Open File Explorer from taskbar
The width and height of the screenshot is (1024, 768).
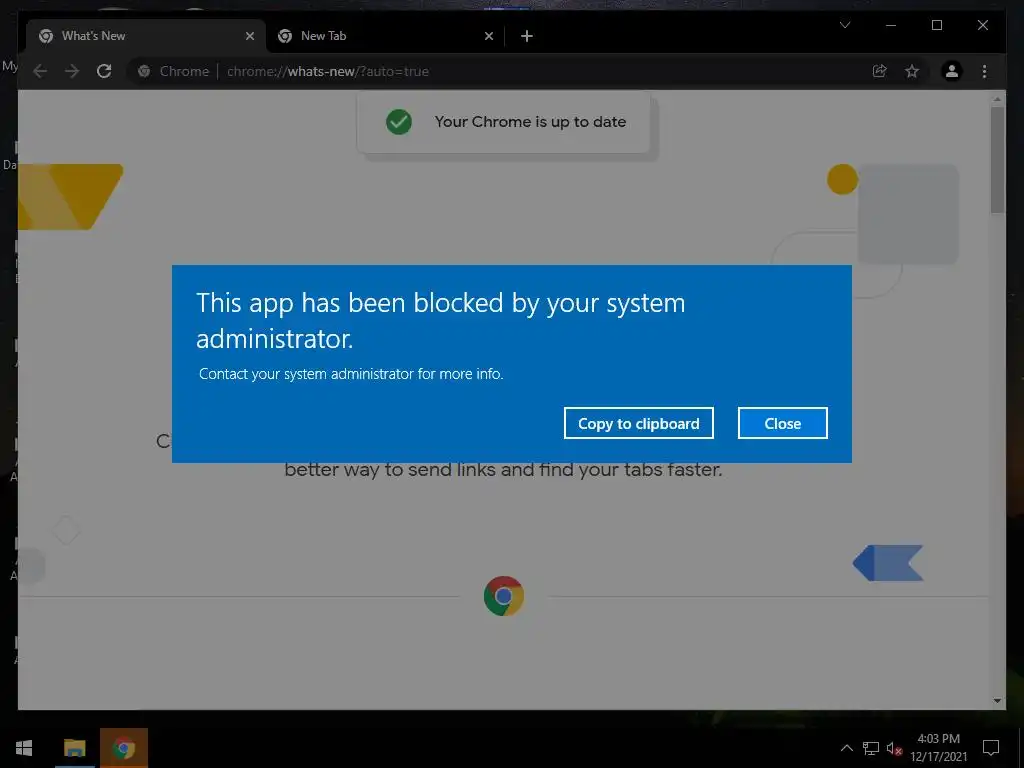point(74,748)
